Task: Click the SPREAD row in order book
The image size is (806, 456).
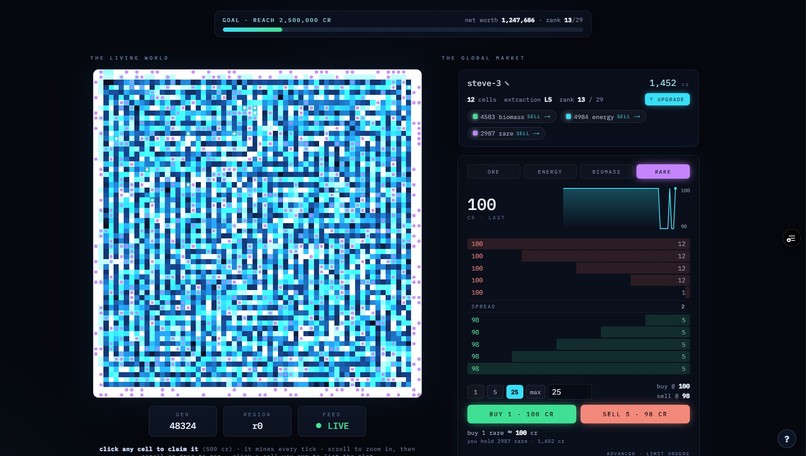Action: point(578,306)
